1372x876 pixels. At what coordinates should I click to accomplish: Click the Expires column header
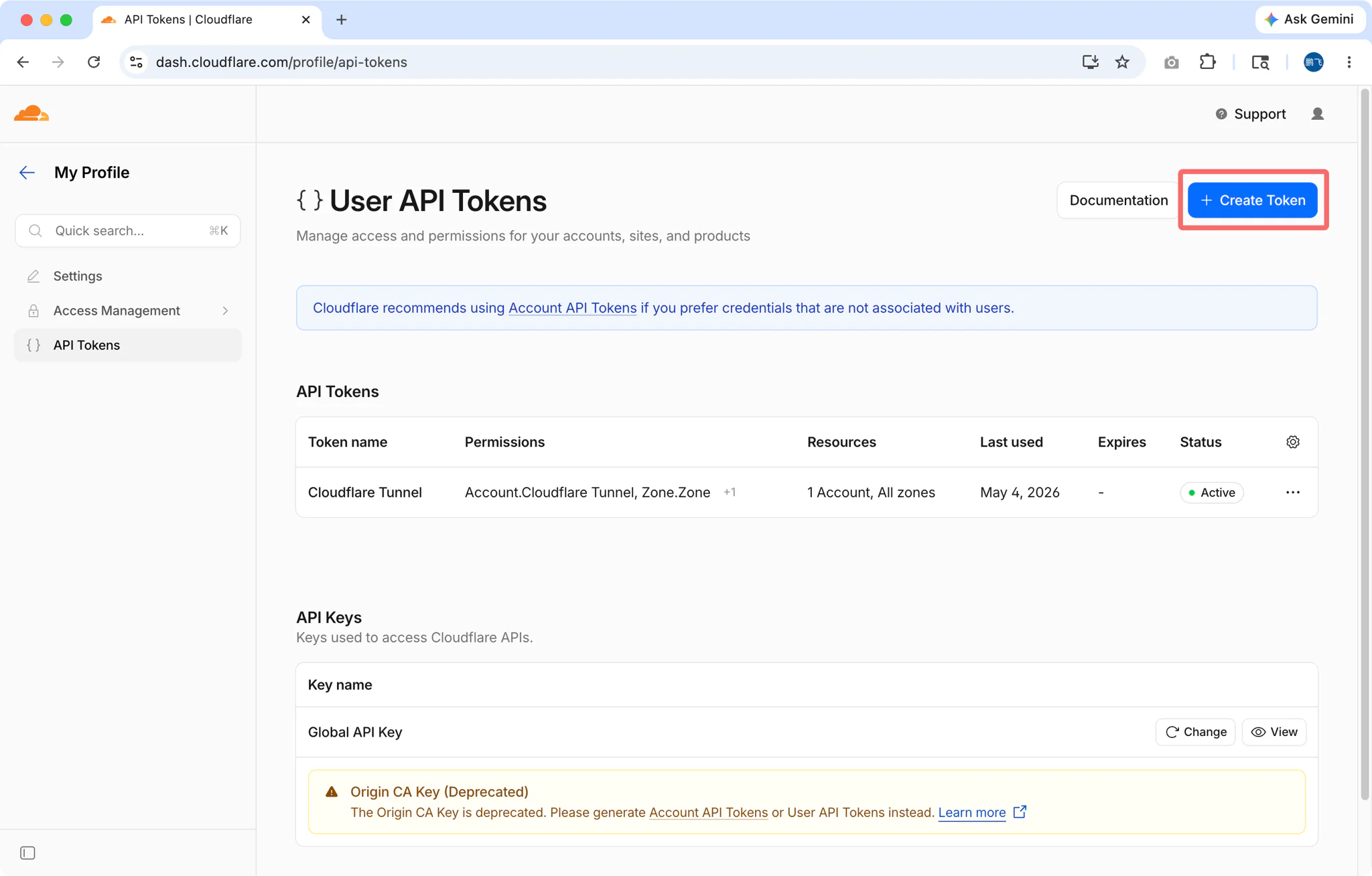(1121, 442)
